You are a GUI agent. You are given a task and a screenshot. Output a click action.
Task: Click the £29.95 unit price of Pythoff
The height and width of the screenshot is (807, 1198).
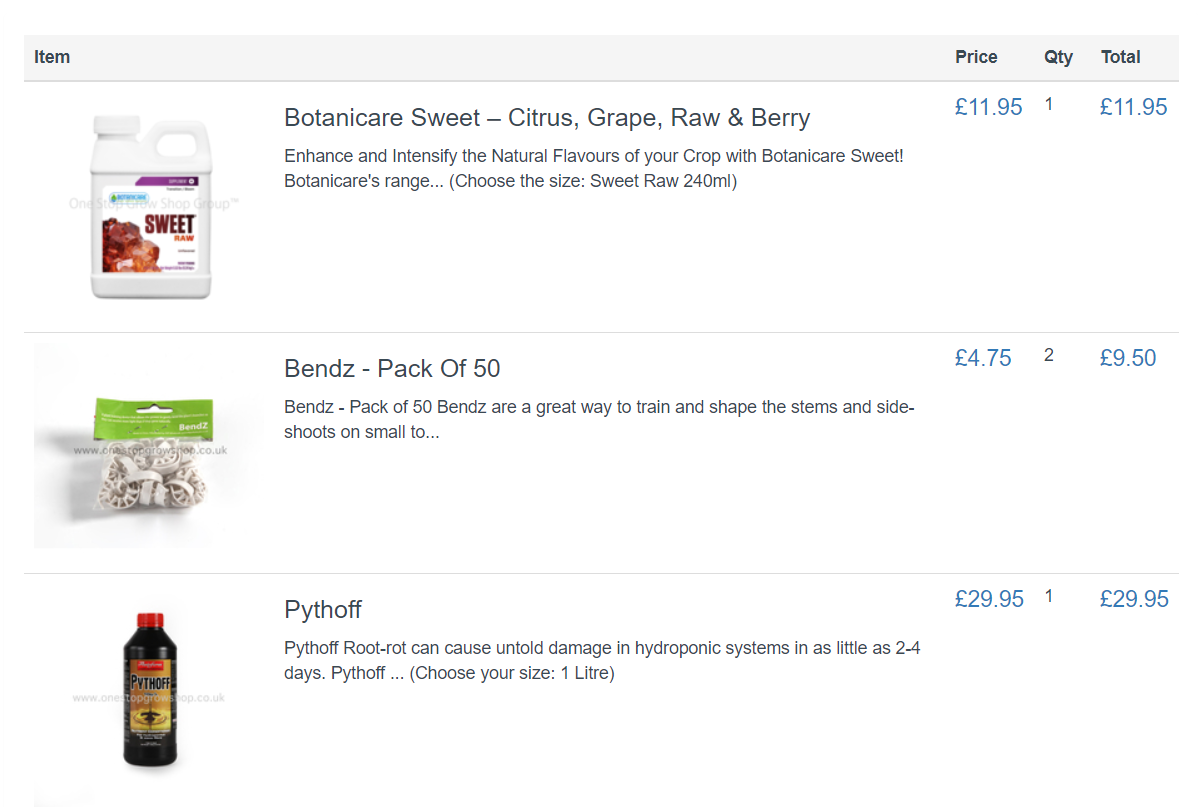coord(988,599)
